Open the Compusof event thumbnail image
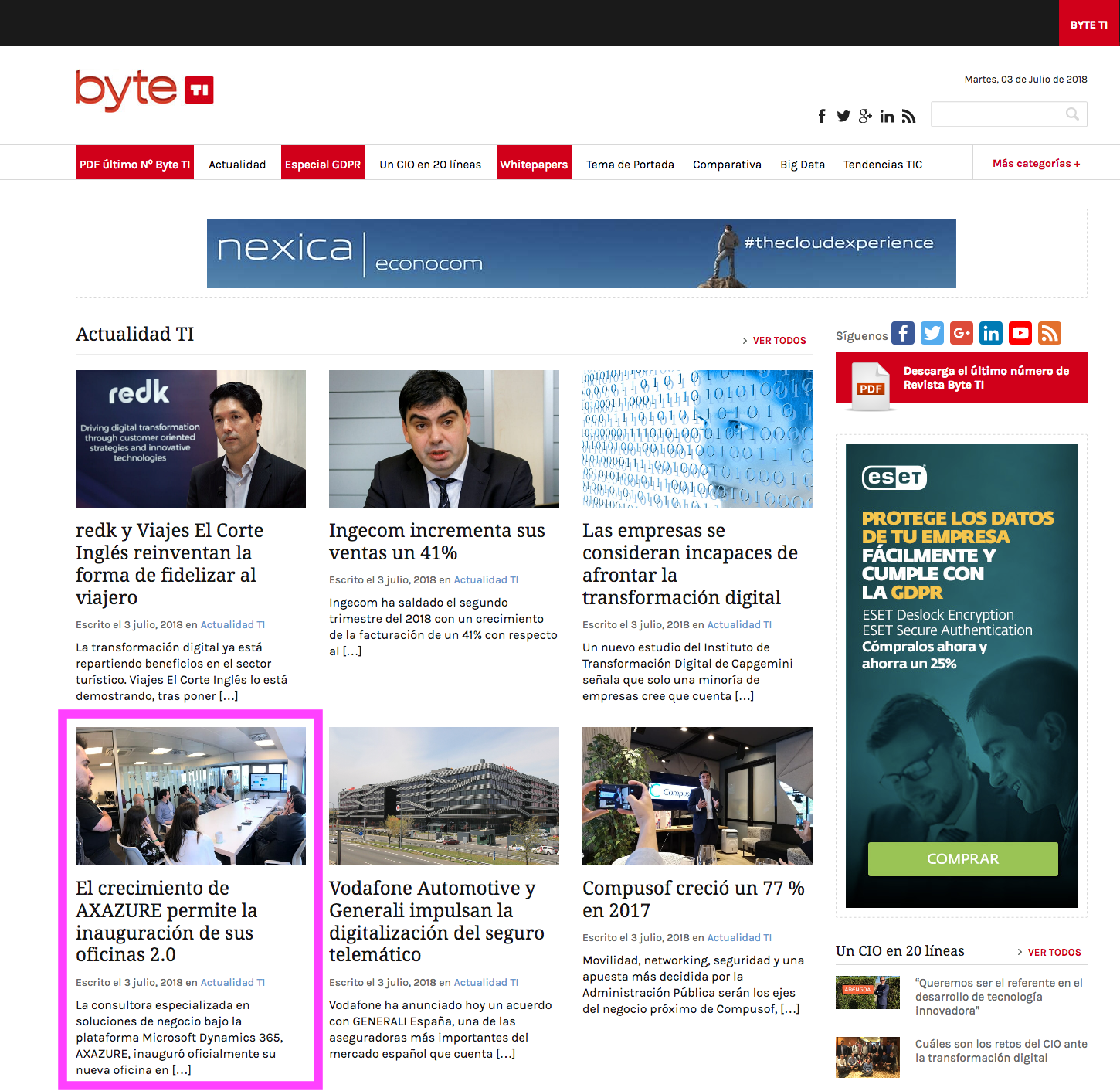 coord(697,796)
